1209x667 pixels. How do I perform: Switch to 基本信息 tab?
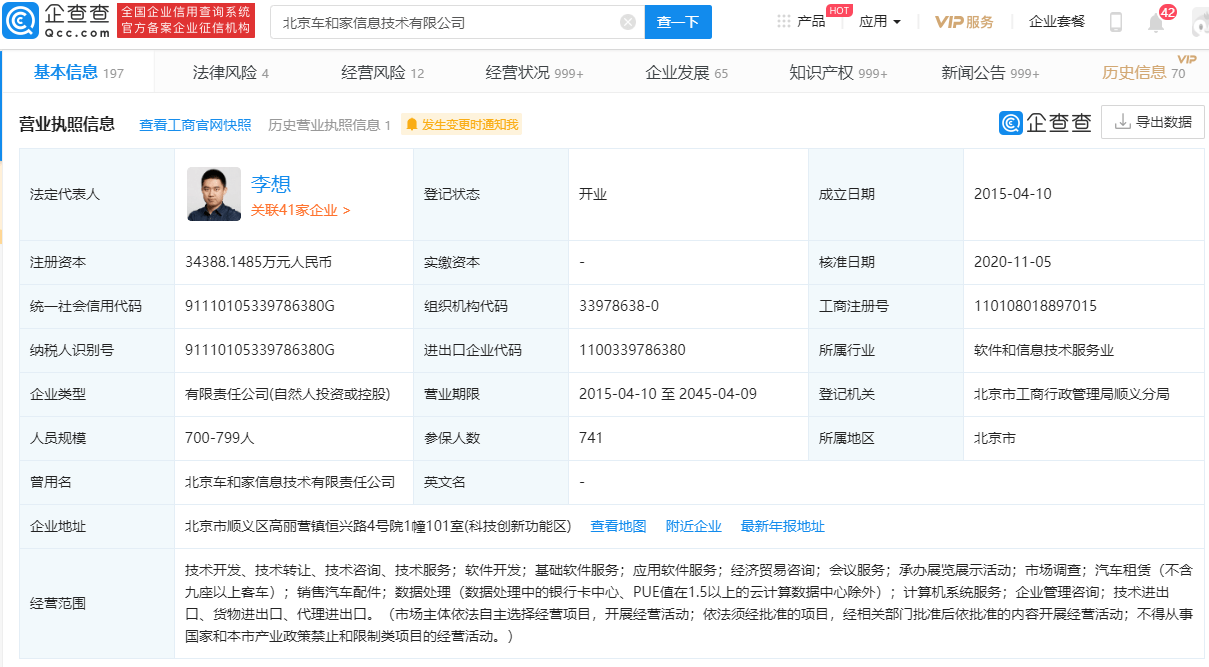[79, 72]
